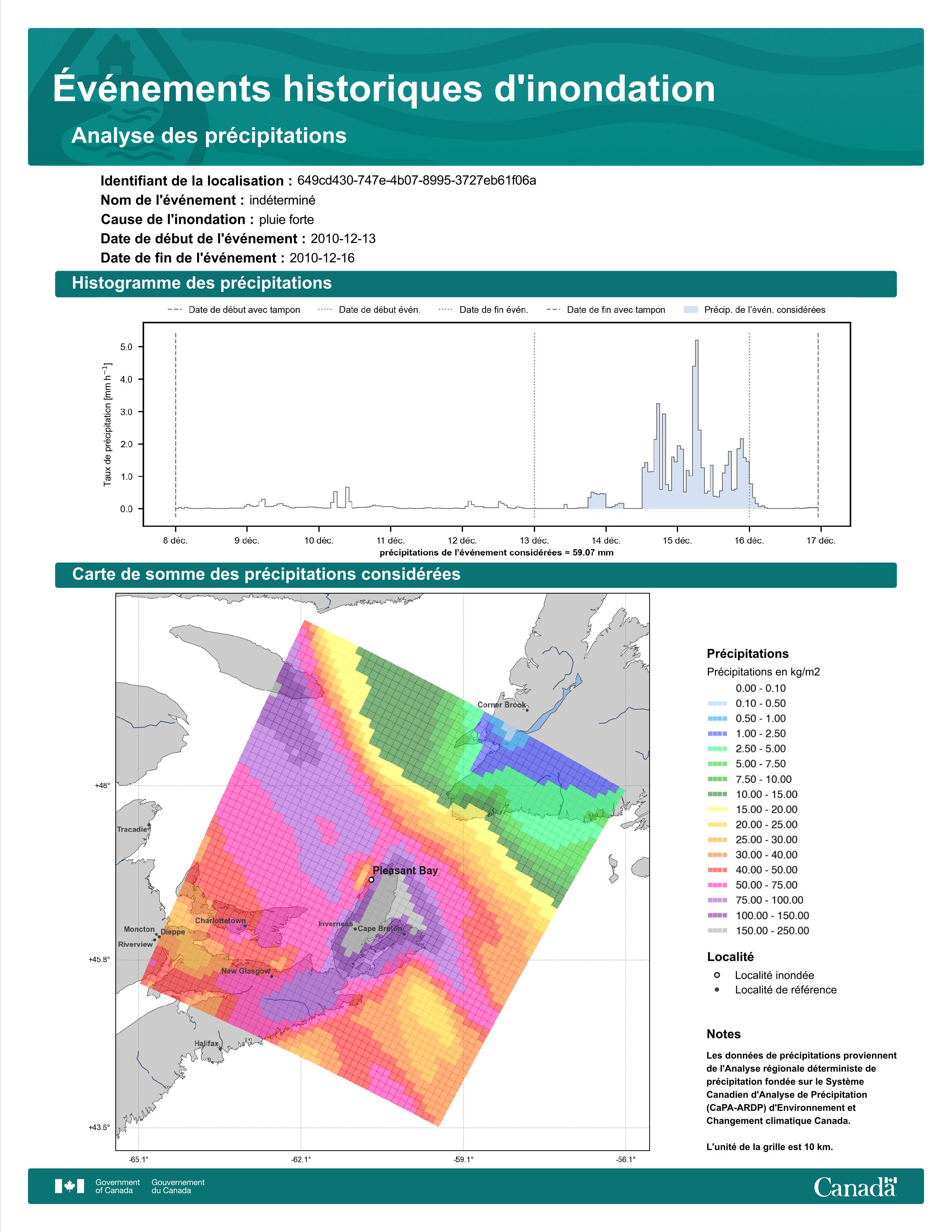Image resolution: width=952 pixels, height=1232 pixels.
Task: Click the Événements historiques d'inondation title
Action: coord(384,88)
